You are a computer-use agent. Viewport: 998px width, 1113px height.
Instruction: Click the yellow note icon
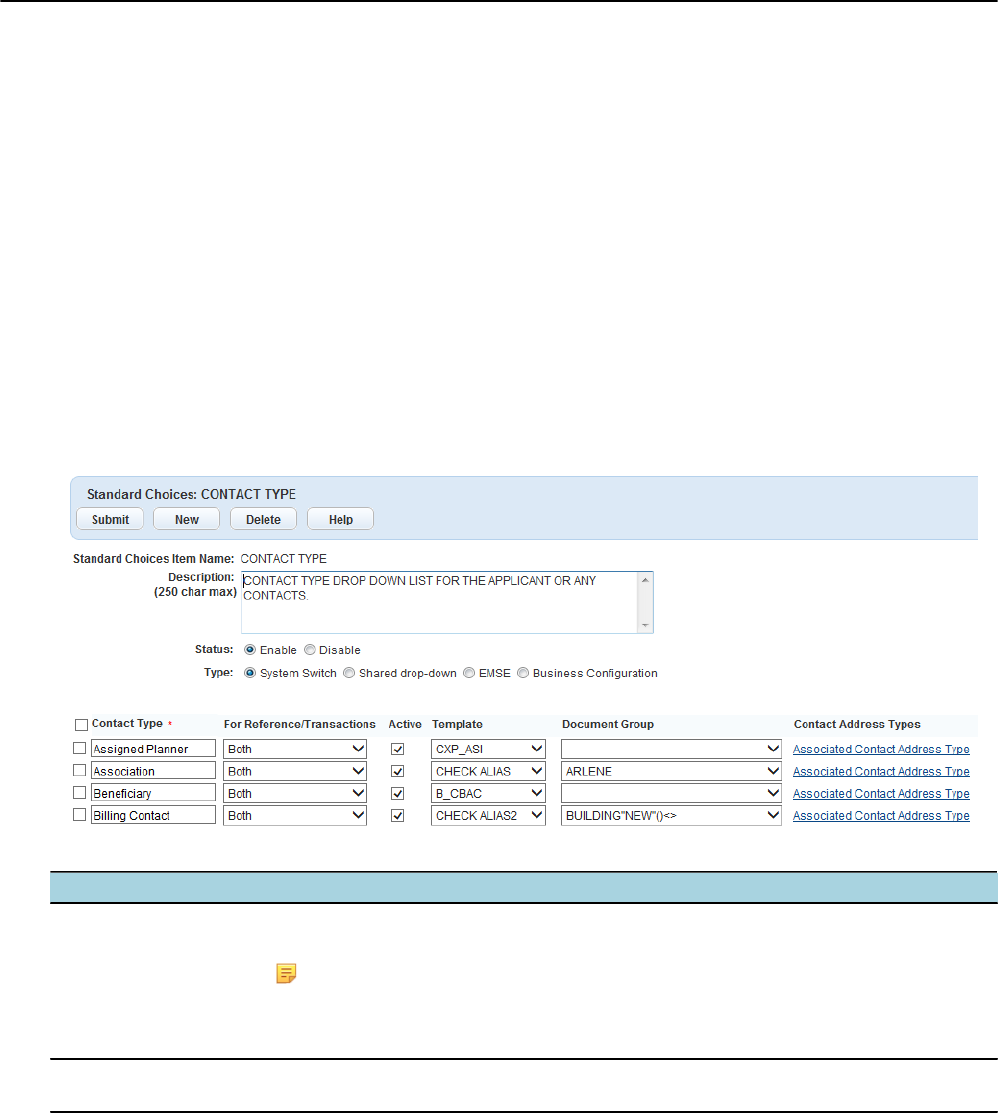(286, 973)
